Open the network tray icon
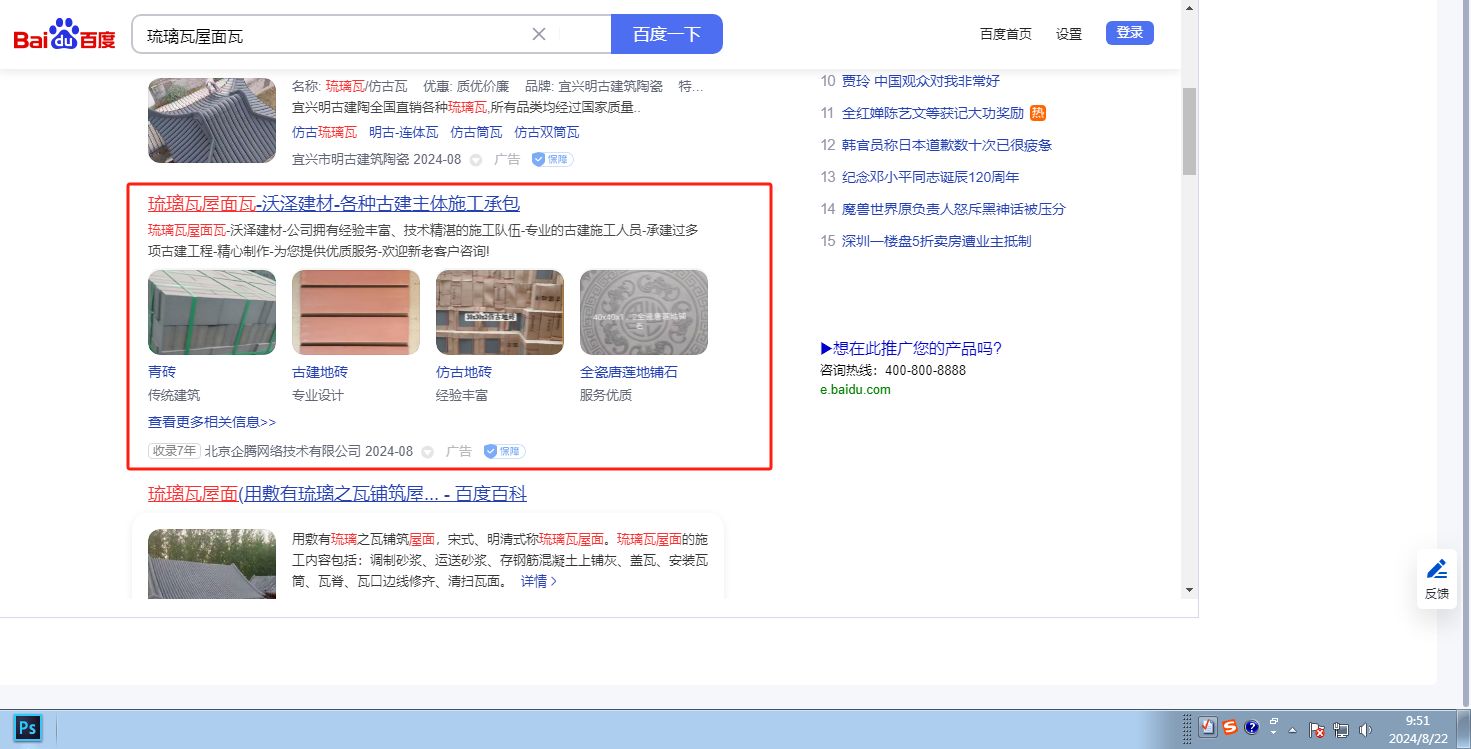 [x=1341, y=730]
